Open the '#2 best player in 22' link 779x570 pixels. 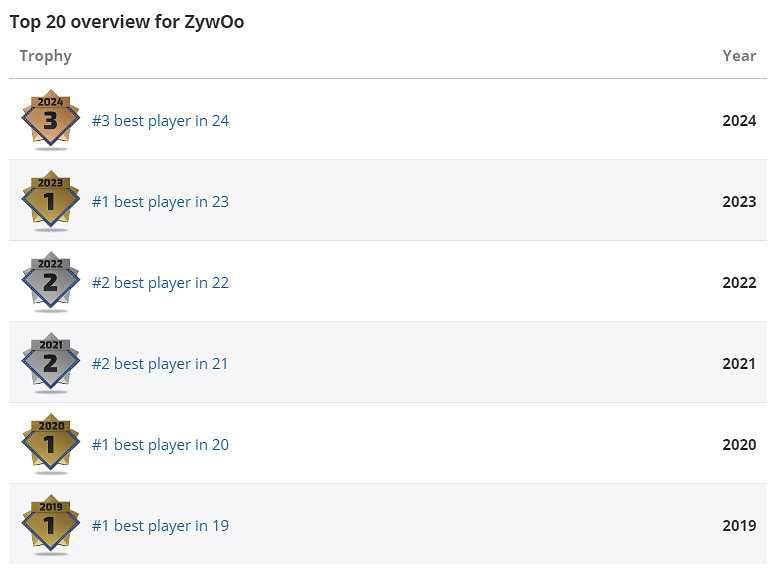[x=160, y=283]
